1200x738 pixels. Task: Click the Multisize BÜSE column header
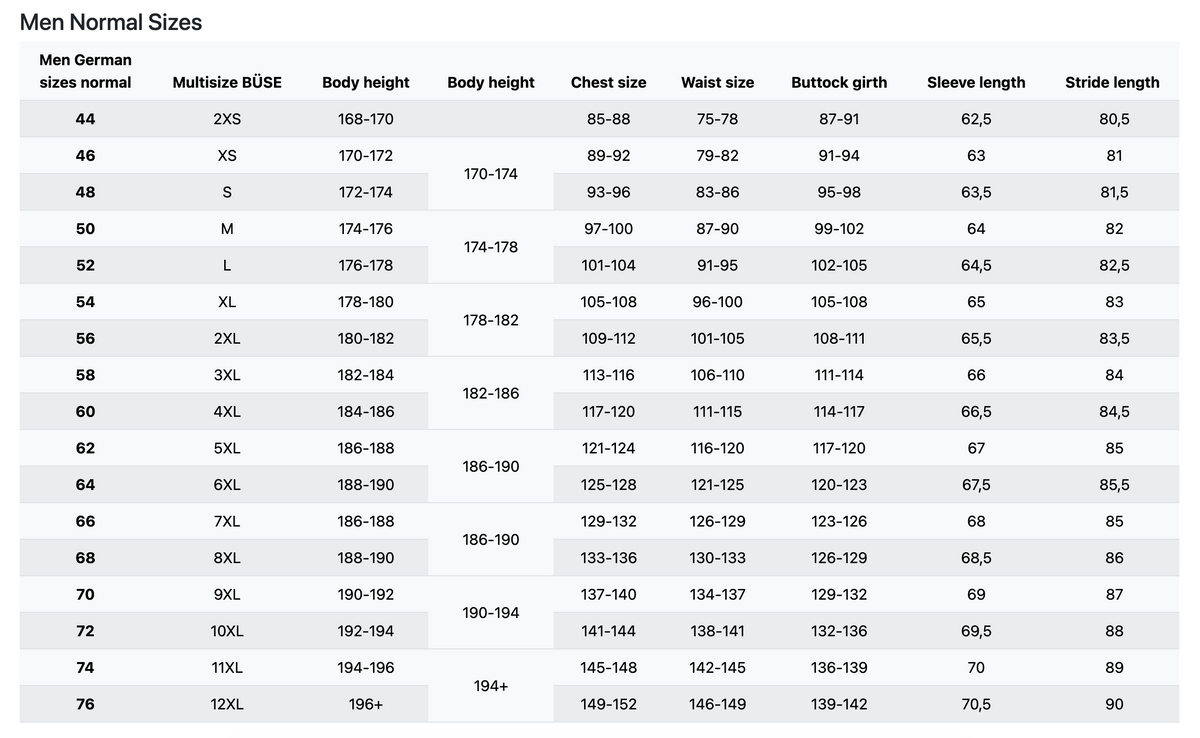point(227,83)
